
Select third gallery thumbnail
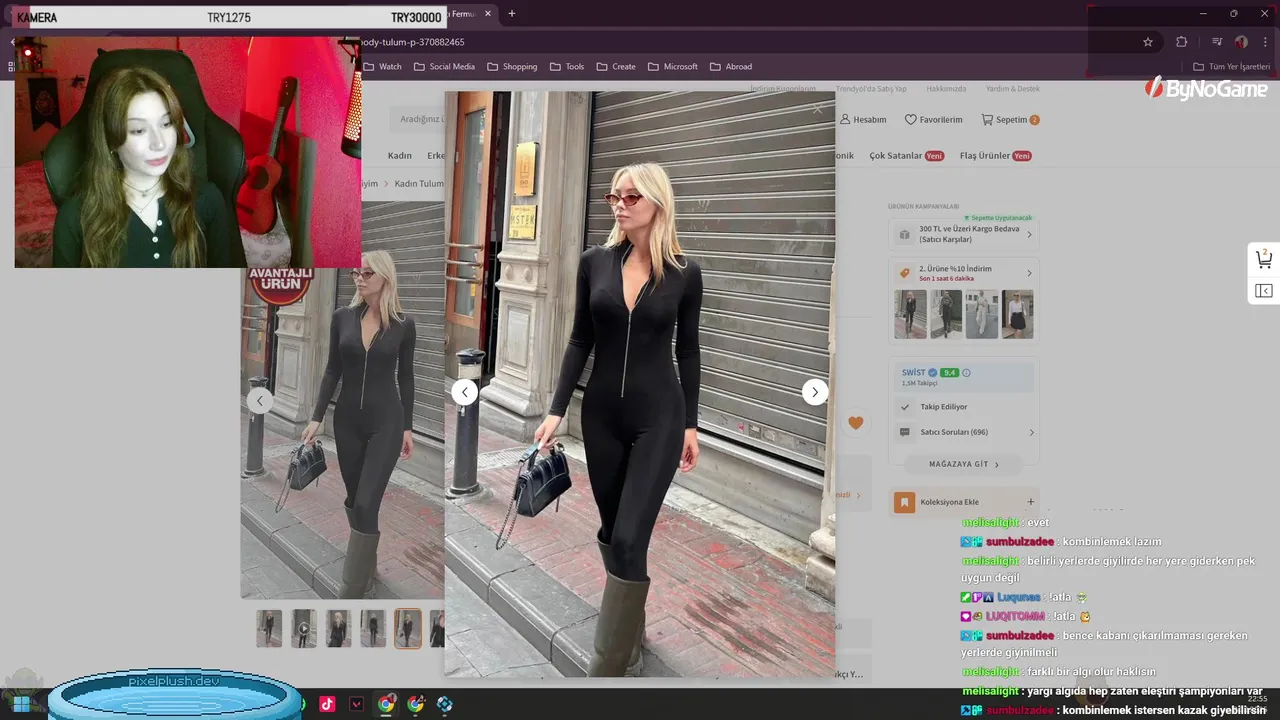339,629
